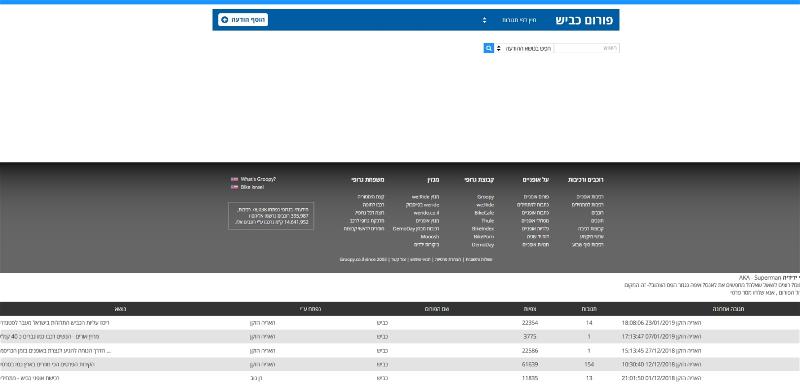This screenshot has width=800, height=385.
Task: Open the BikeCafe footer link
Action: click(484, 213)
